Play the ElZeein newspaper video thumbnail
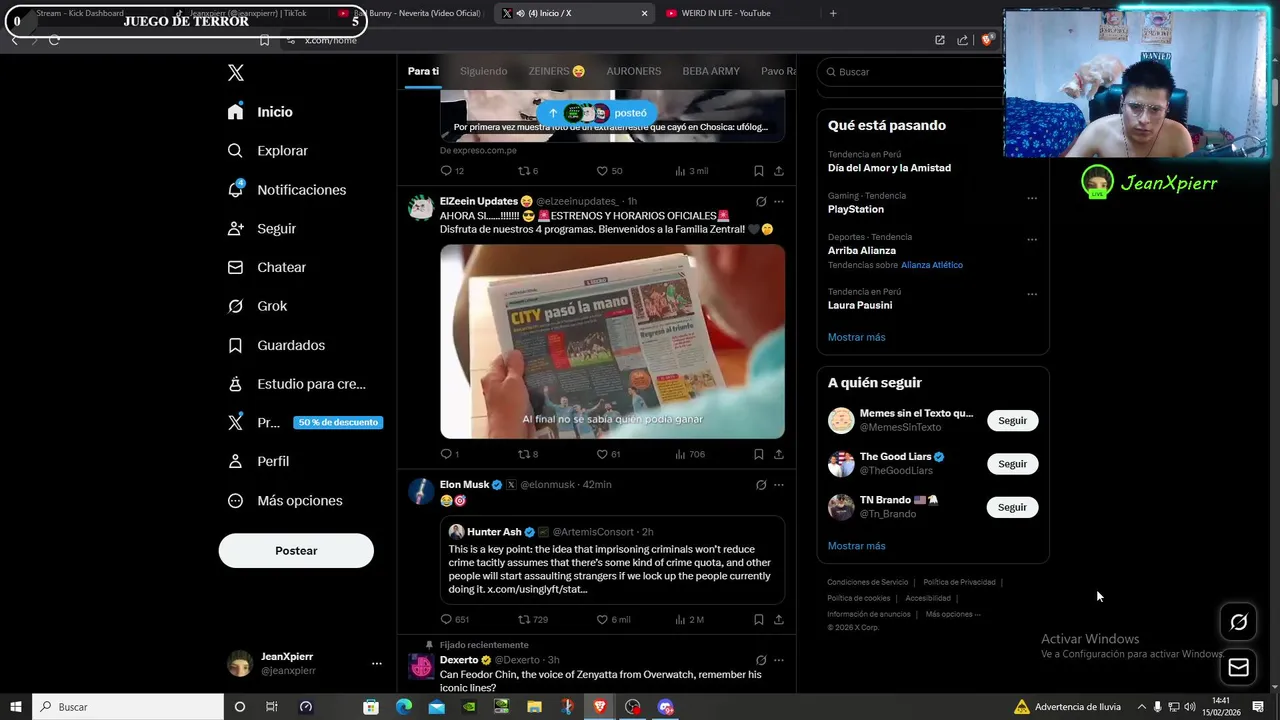 pyautogui.click(x=612, y=341)
